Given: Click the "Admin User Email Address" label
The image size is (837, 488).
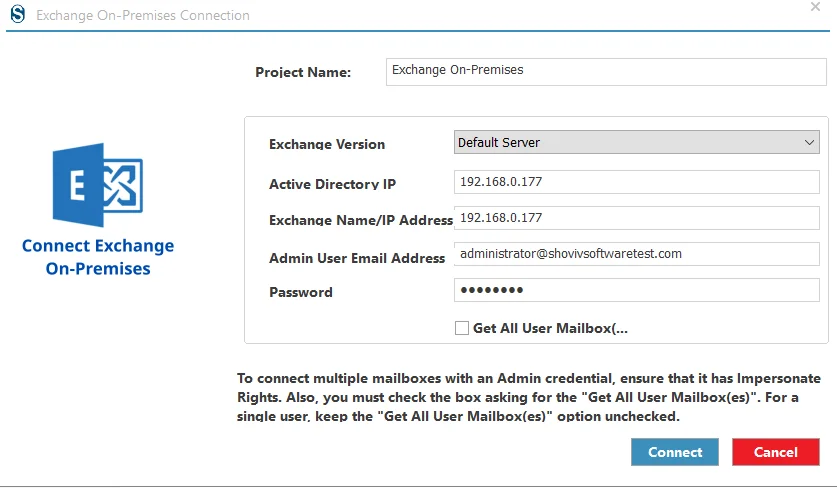Looking at the screenshot, I should [x=357, y=258].
